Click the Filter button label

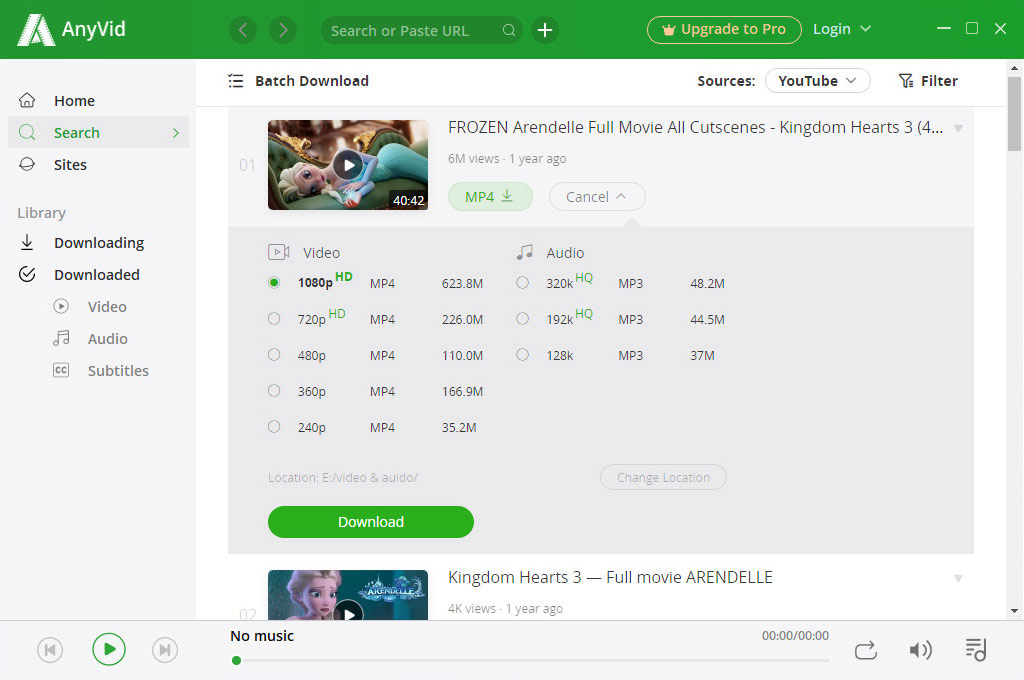[x=939, y=81]
